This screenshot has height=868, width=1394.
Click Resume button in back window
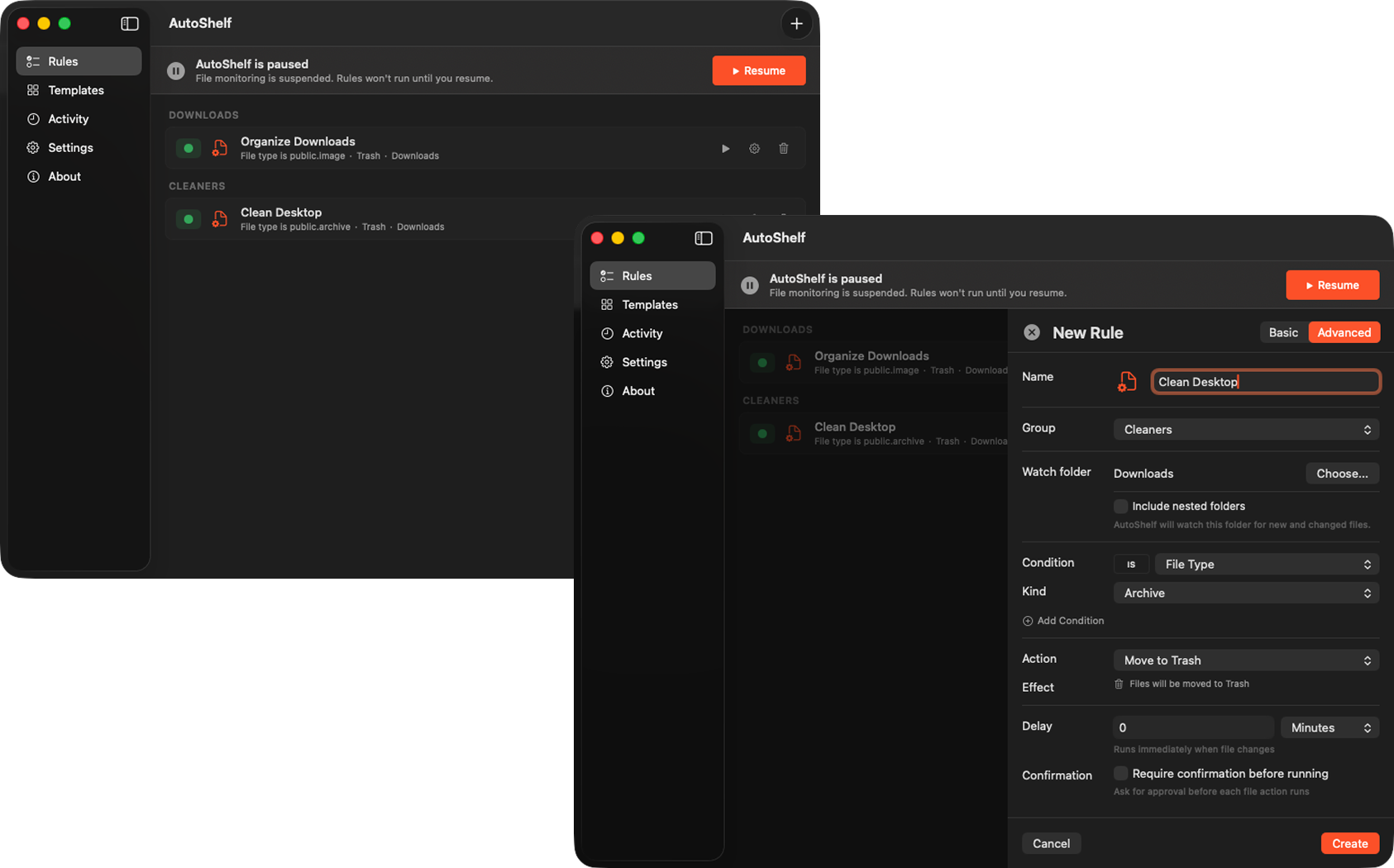[759, 71]
